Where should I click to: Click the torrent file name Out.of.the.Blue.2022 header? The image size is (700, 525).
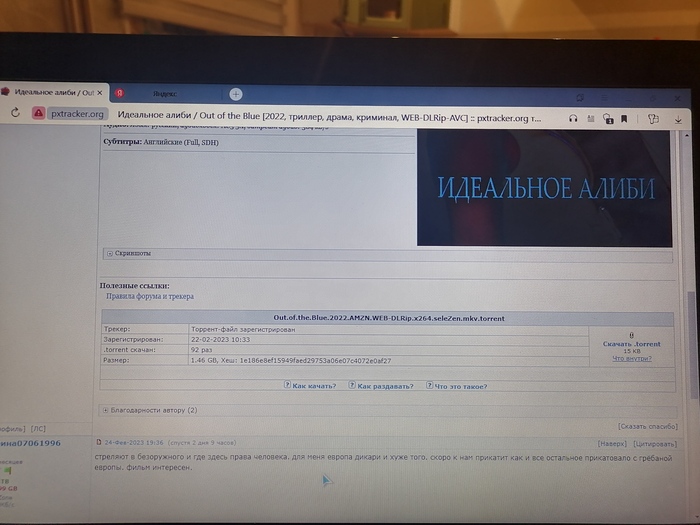[388, 318]
